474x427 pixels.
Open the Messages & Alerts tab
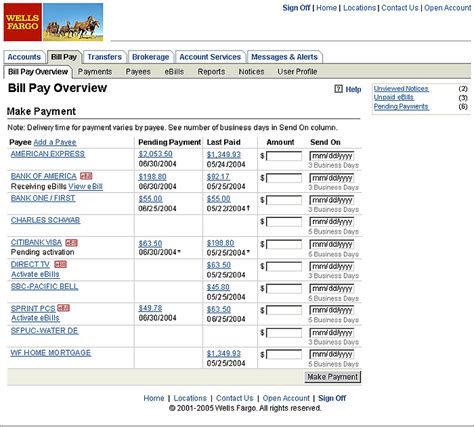pyautogui.click(x=284, y=57)
